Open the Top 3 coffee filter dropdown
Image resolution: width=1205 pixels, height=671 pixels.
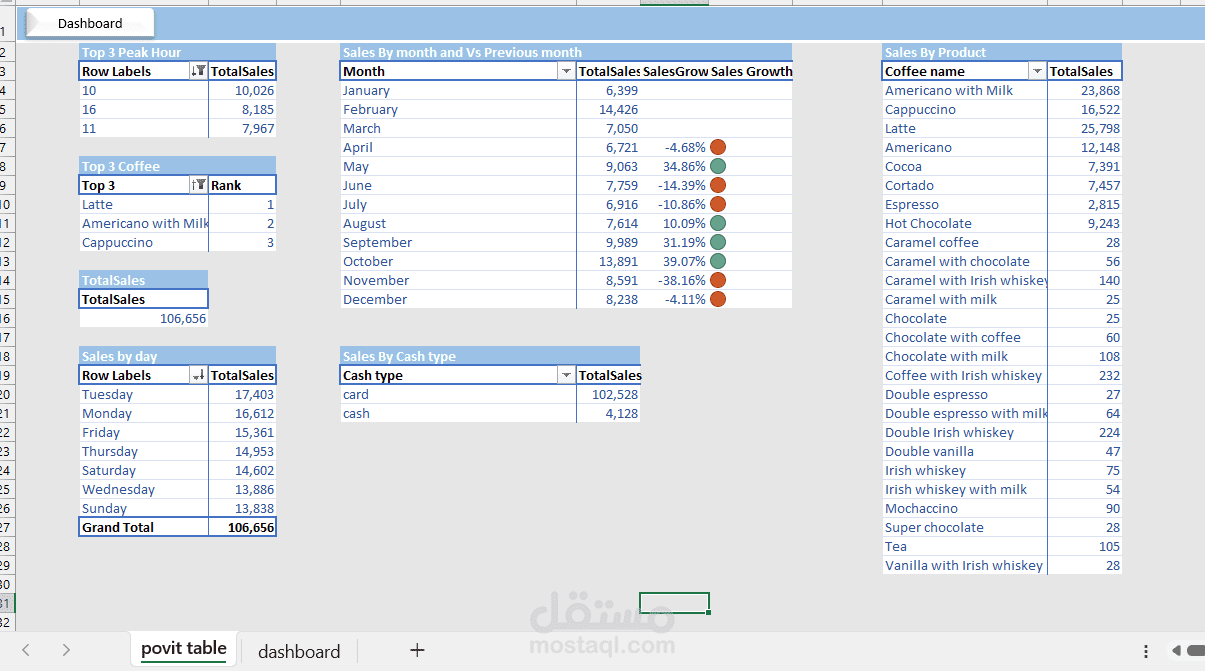pos(198,185)
